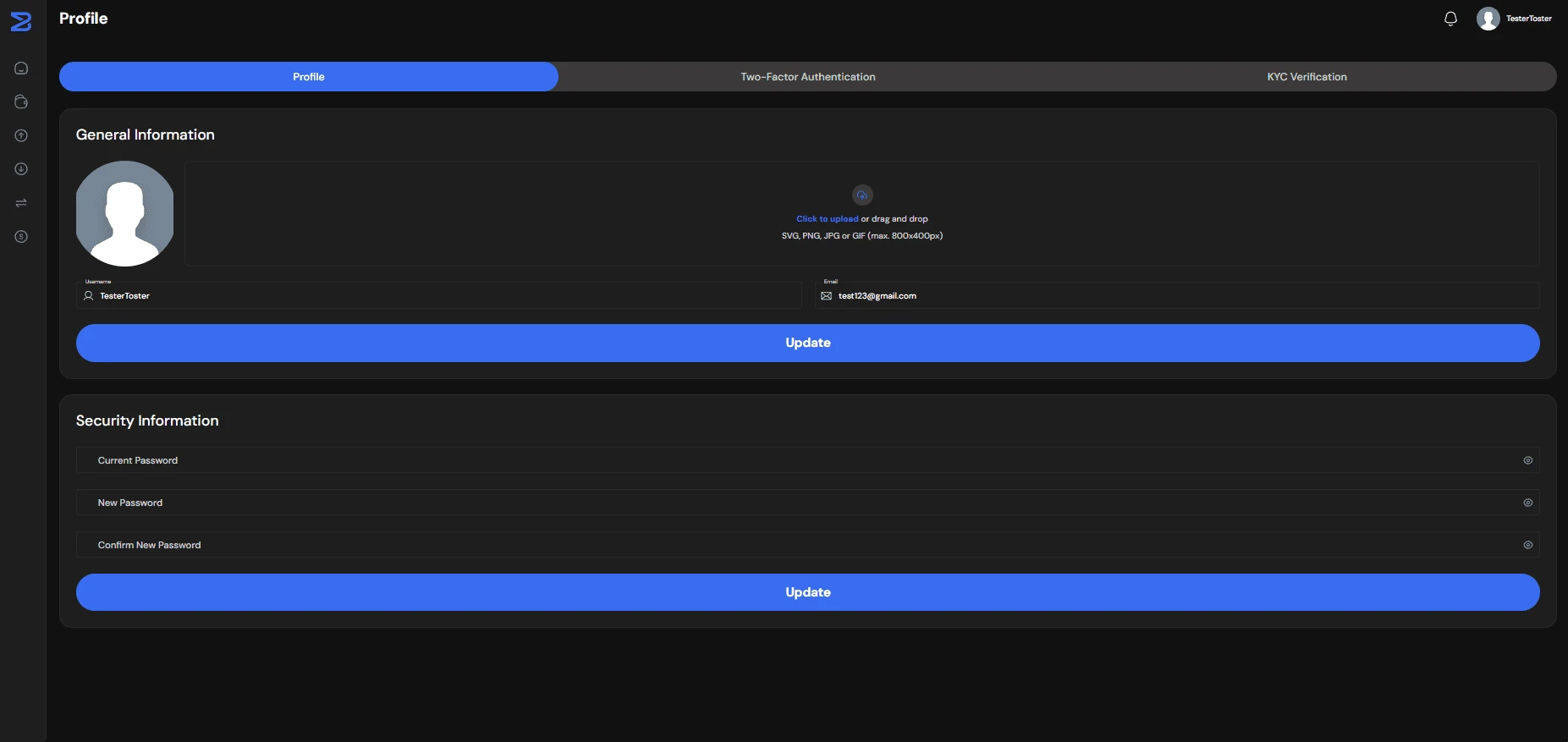Click the envelope icon in Email field

tap(827, 295)
